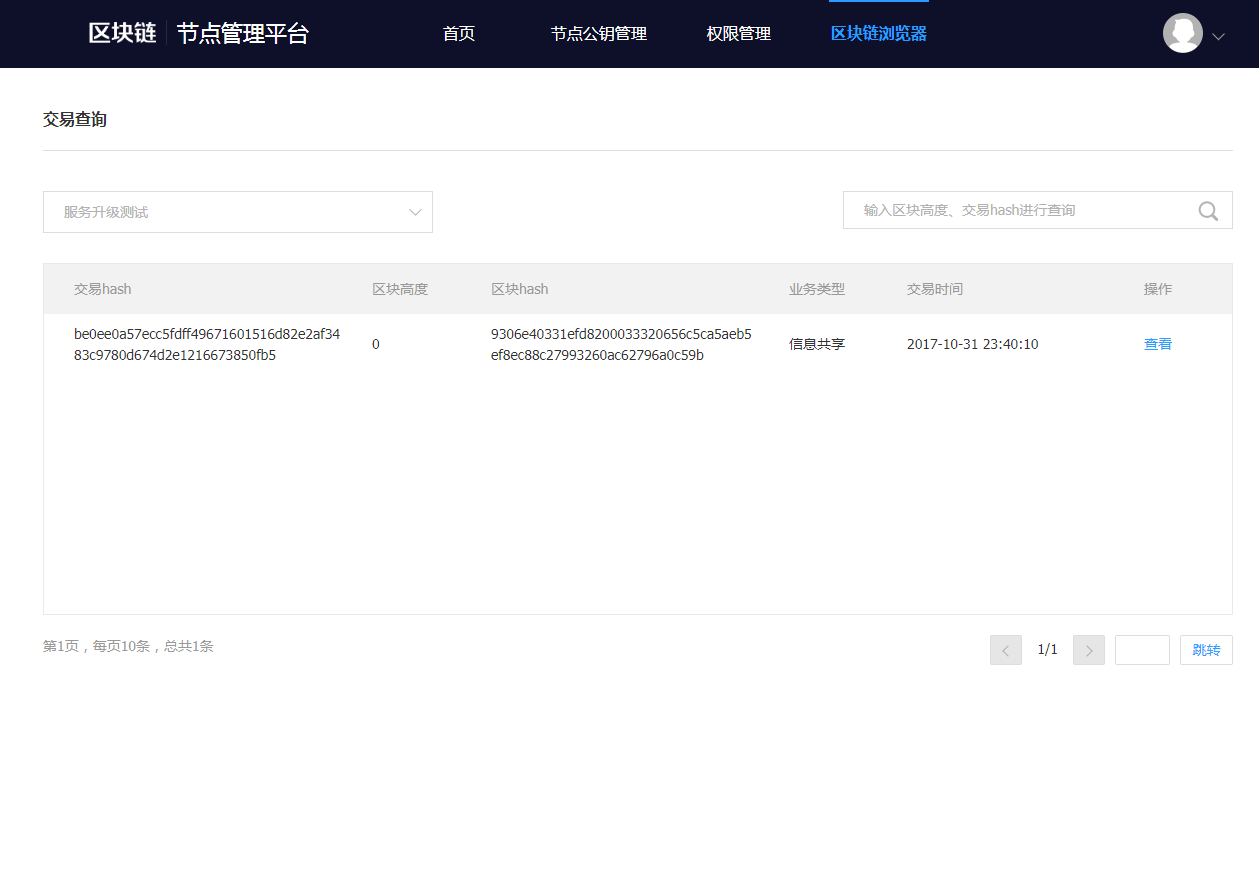Open 权限管理 in the navigation bar
This screenshot has width=1259, height=883.
738,34
